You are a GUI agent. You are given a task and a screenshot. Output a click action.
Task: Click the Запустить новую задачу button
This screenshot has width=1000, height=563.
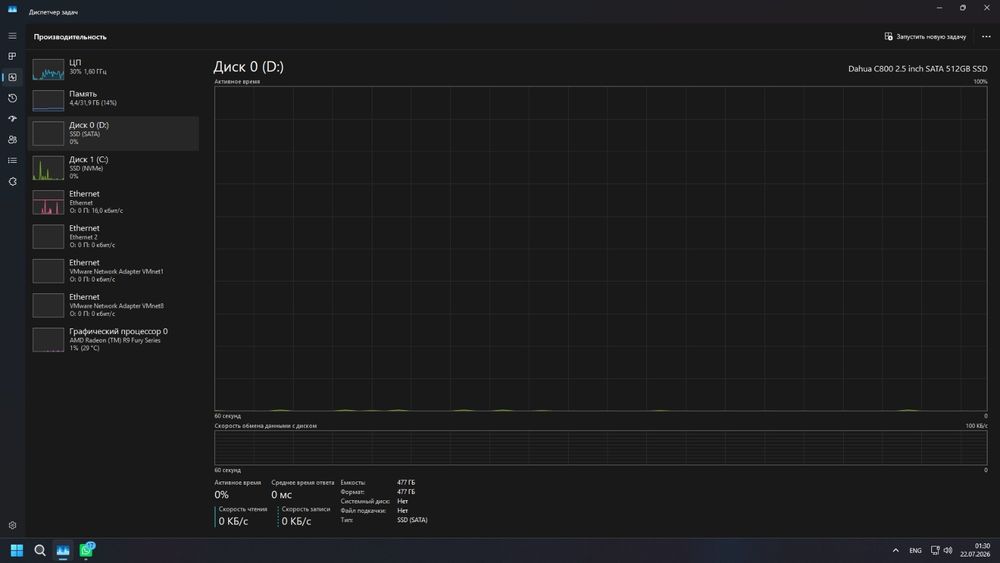[x=925, y=36]
